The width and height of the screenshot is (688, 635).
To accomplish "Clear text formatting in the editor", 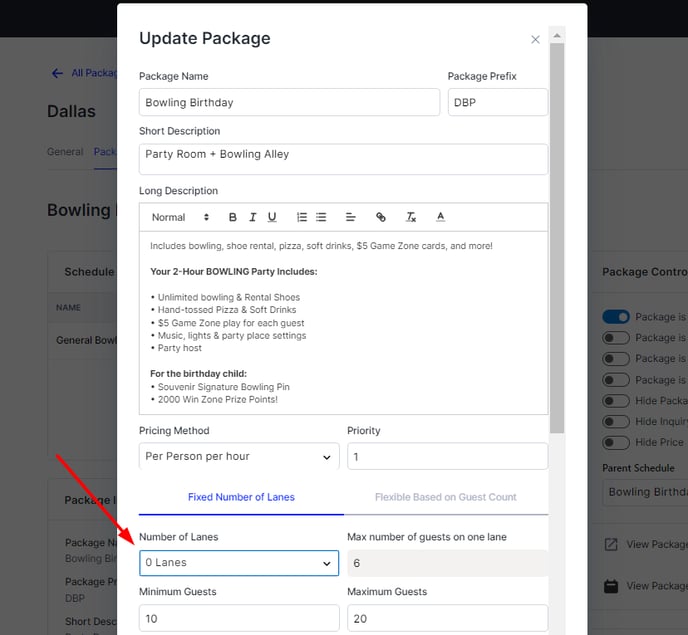I will (x=411, y=217).
